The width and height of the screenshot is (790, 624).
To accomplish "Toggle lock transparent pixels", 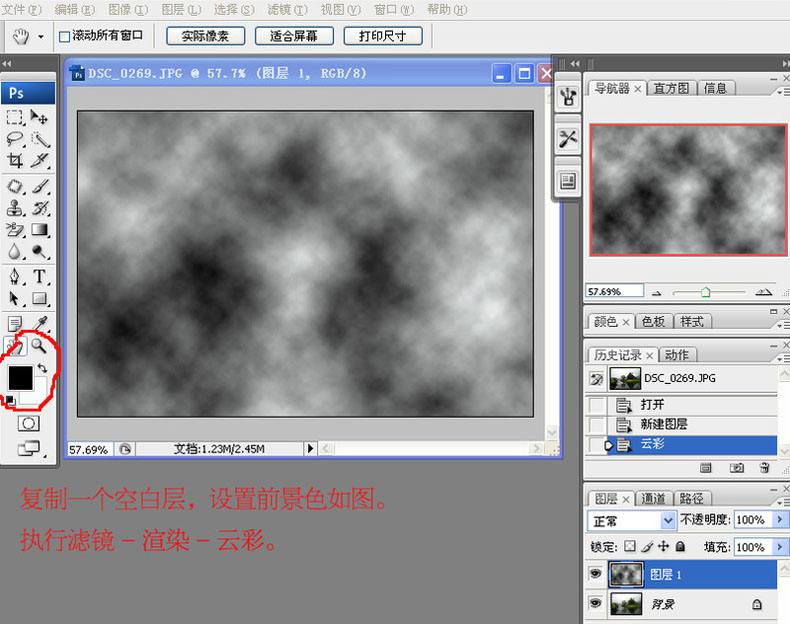I will [630, 546].
